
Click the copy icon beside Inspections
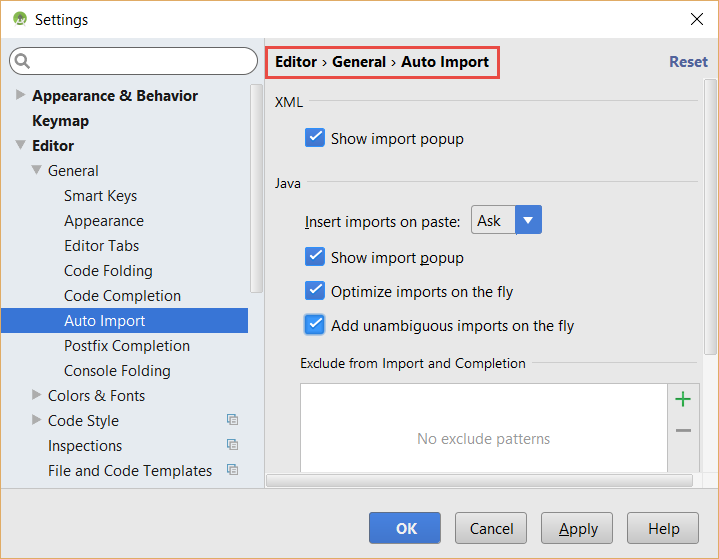coord(232,445)
